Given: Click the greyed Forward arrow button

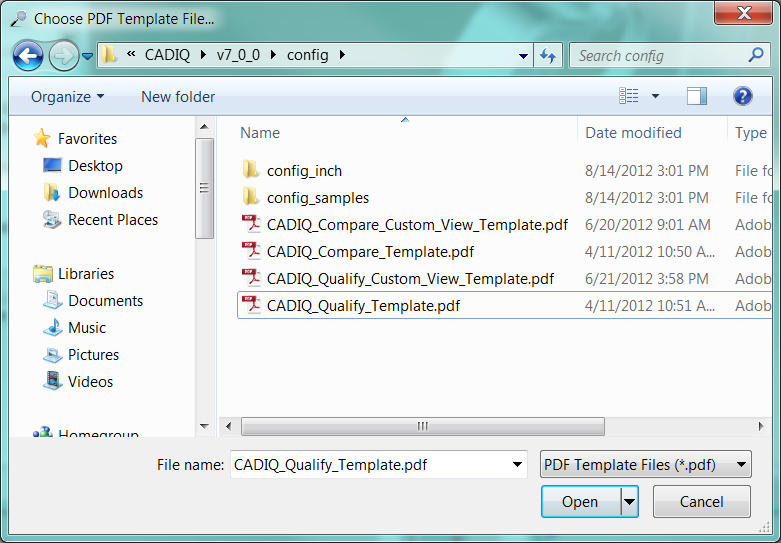Looking at the screenshot, I should [x=64, y=55].
